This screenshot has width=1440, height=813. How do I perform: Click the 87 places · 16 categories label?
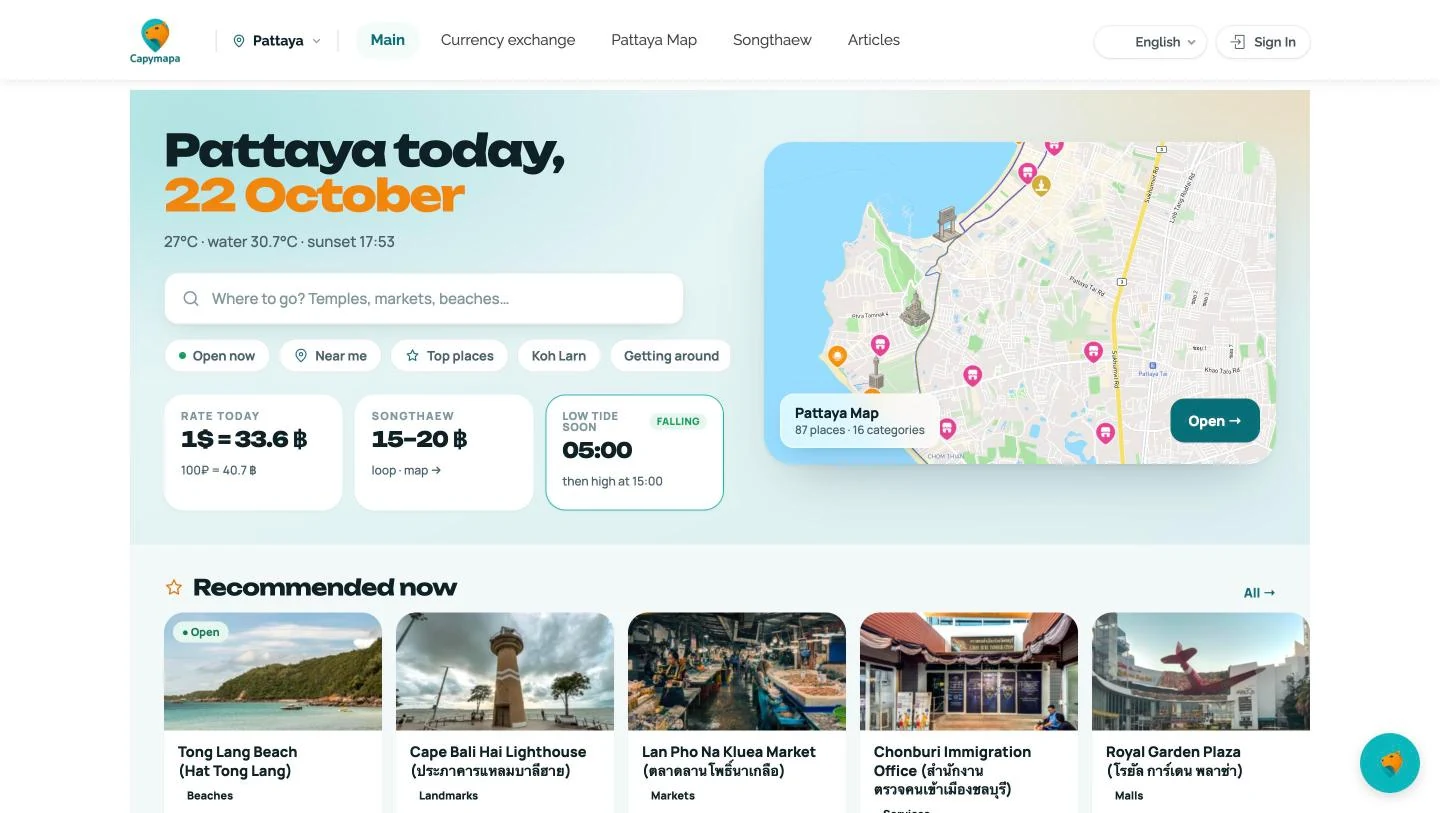tap(860, 430)
